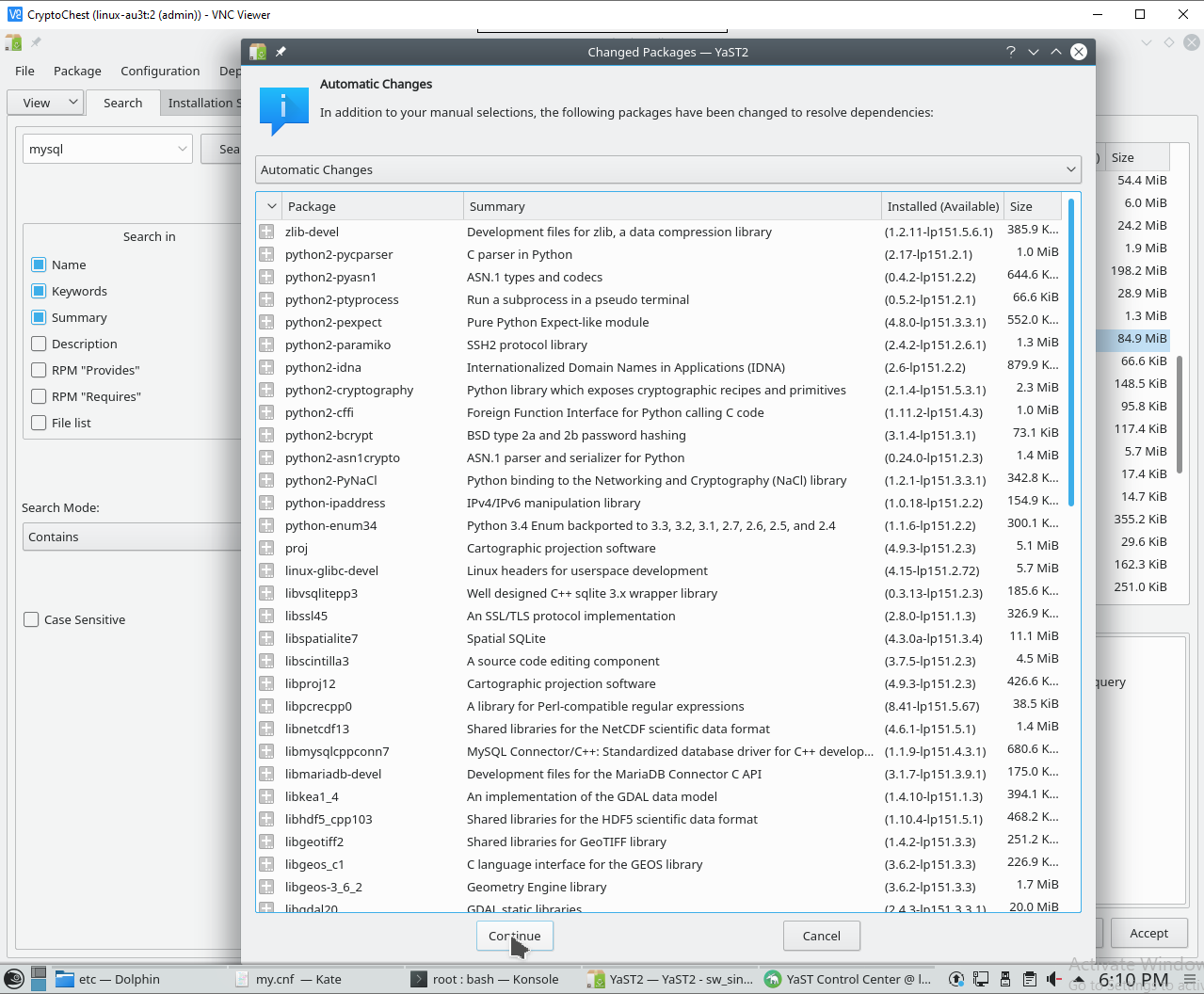Click the libmysqlcppconn7 status icon

(x=266, y=751)
